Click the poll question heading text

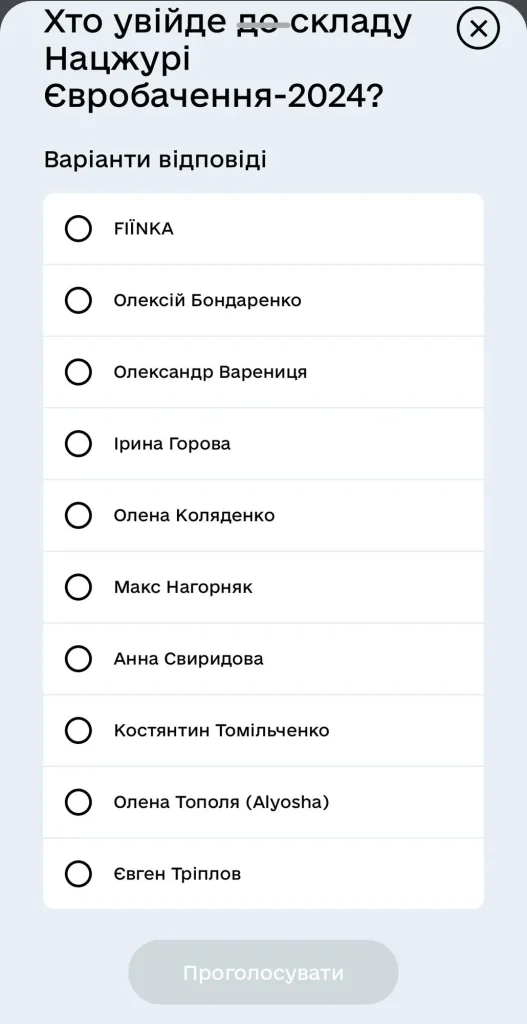coord(229,60)
